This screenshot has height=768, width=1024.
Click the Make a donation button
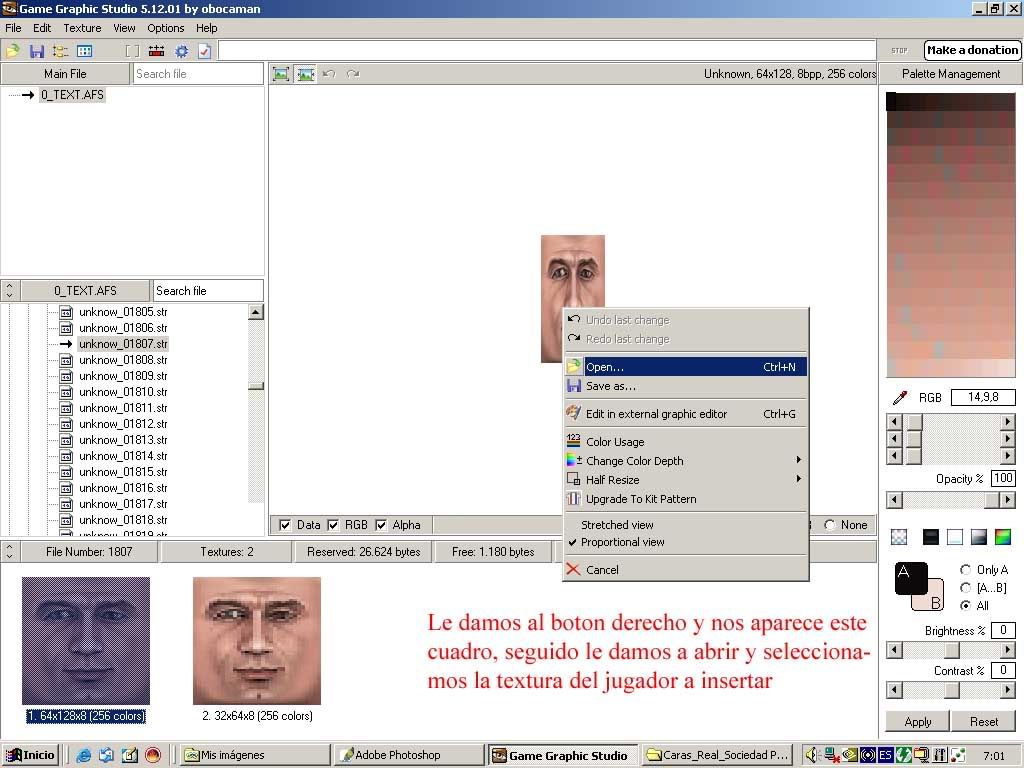tap(972, 50)
